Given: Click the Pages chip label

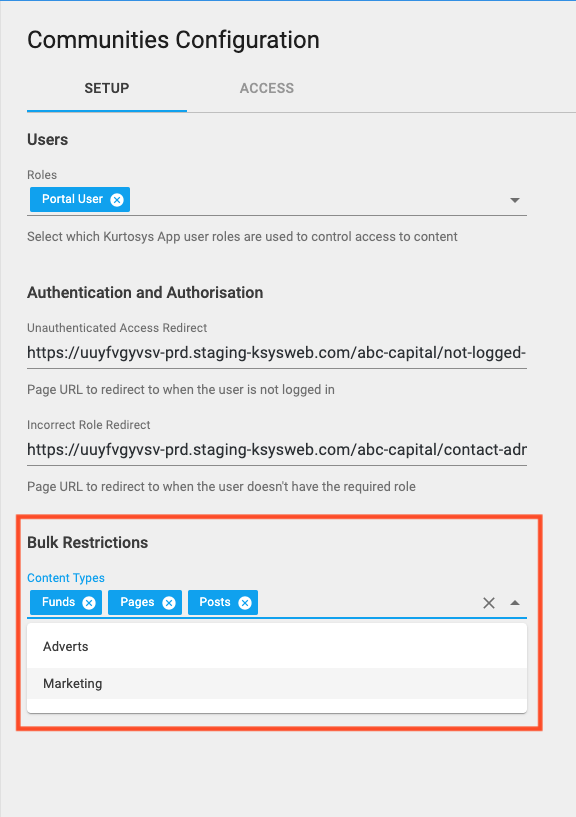Looking at the screenshot, I should [137, 602].
